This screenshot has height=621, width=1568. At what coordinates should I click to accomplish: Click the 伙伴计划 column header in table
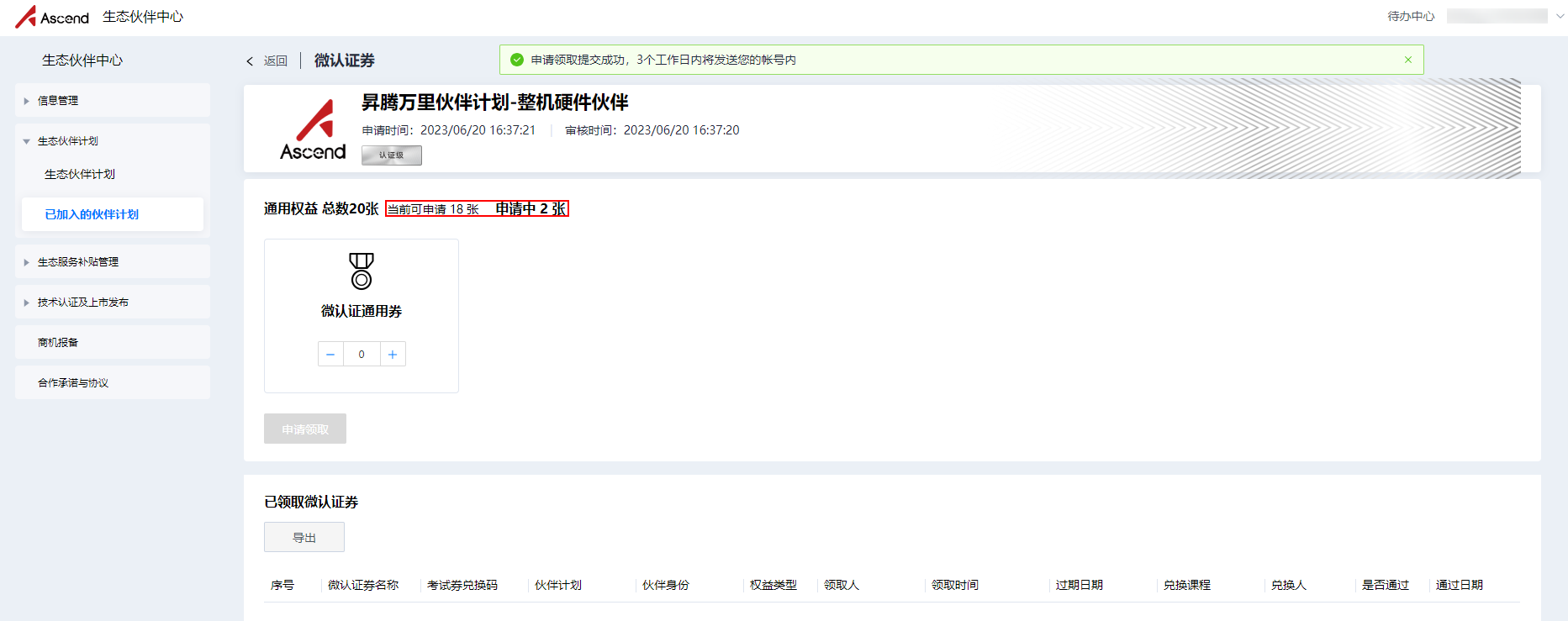pos(558,585)
